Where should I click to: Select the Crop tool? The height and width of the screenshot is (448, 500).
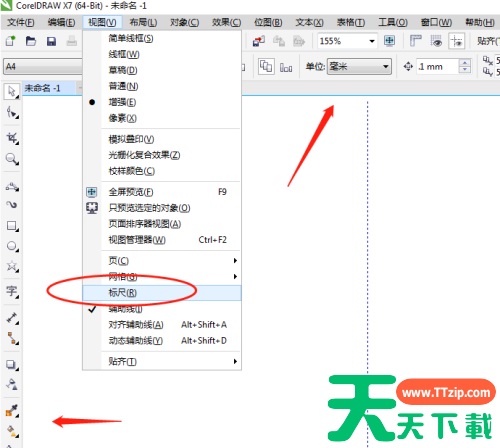point(12,137)
